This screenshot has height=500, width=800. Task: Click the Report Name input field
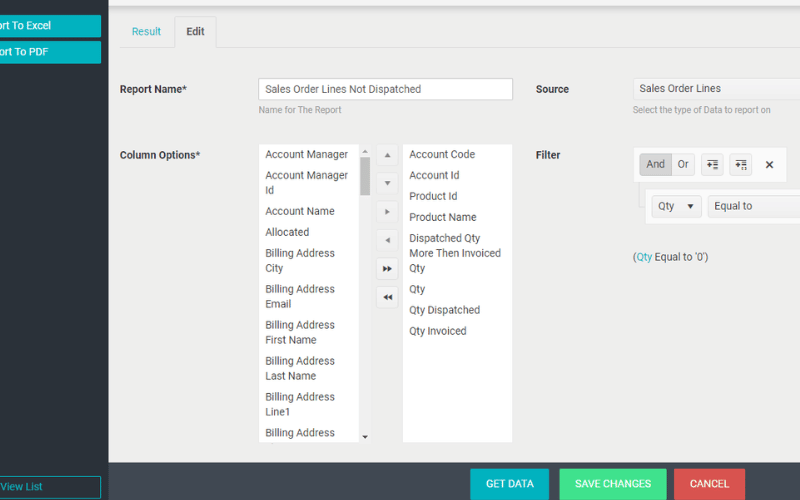385,89
